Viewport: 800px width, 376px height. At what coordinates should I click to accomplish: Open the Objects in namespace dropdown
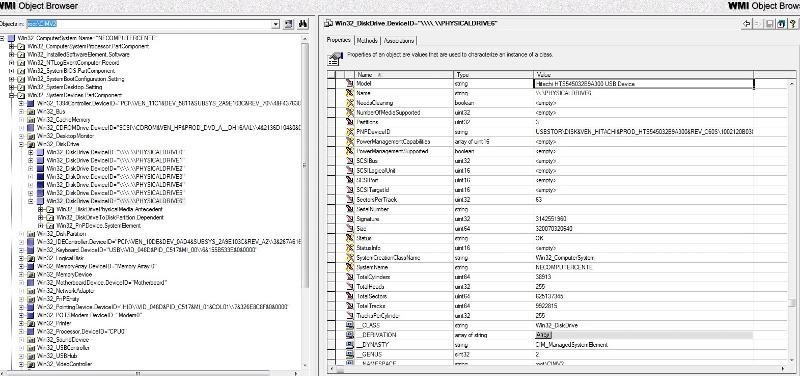click(x=276, y=24)
